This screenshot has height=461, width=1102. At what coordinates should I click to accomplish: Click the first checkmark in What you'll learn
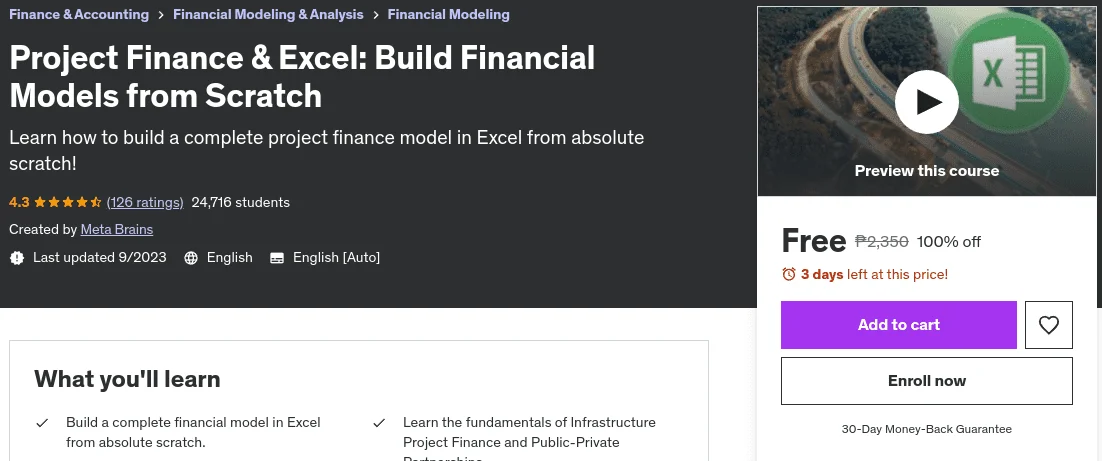click(x=42, y=423)
